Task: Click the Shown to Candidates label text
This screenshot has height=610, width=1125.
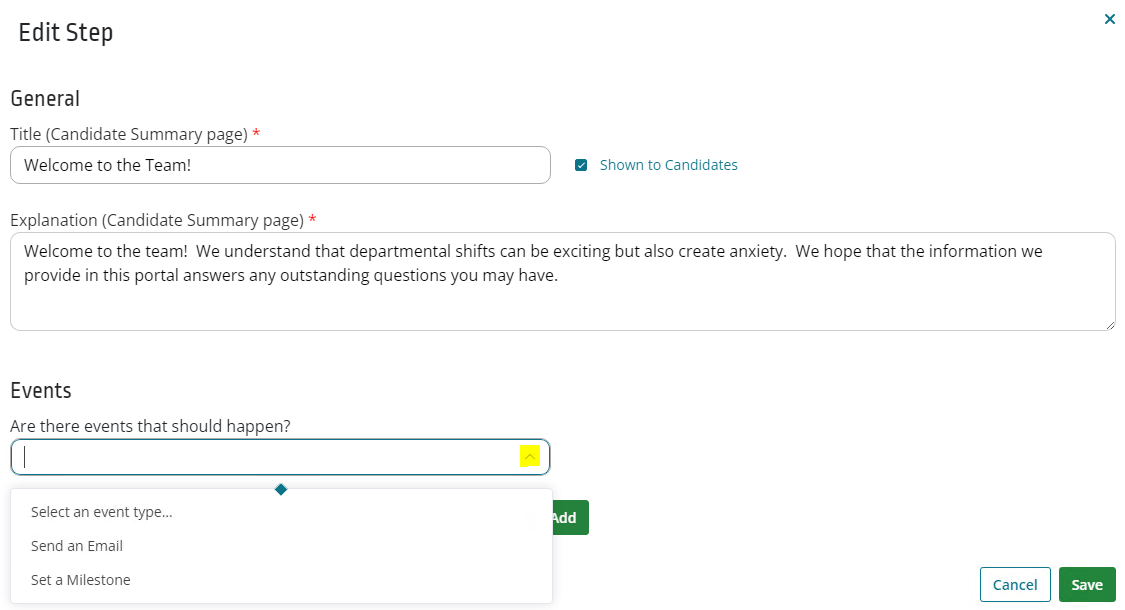Action: pyautogui.click(x=668, y=165)
